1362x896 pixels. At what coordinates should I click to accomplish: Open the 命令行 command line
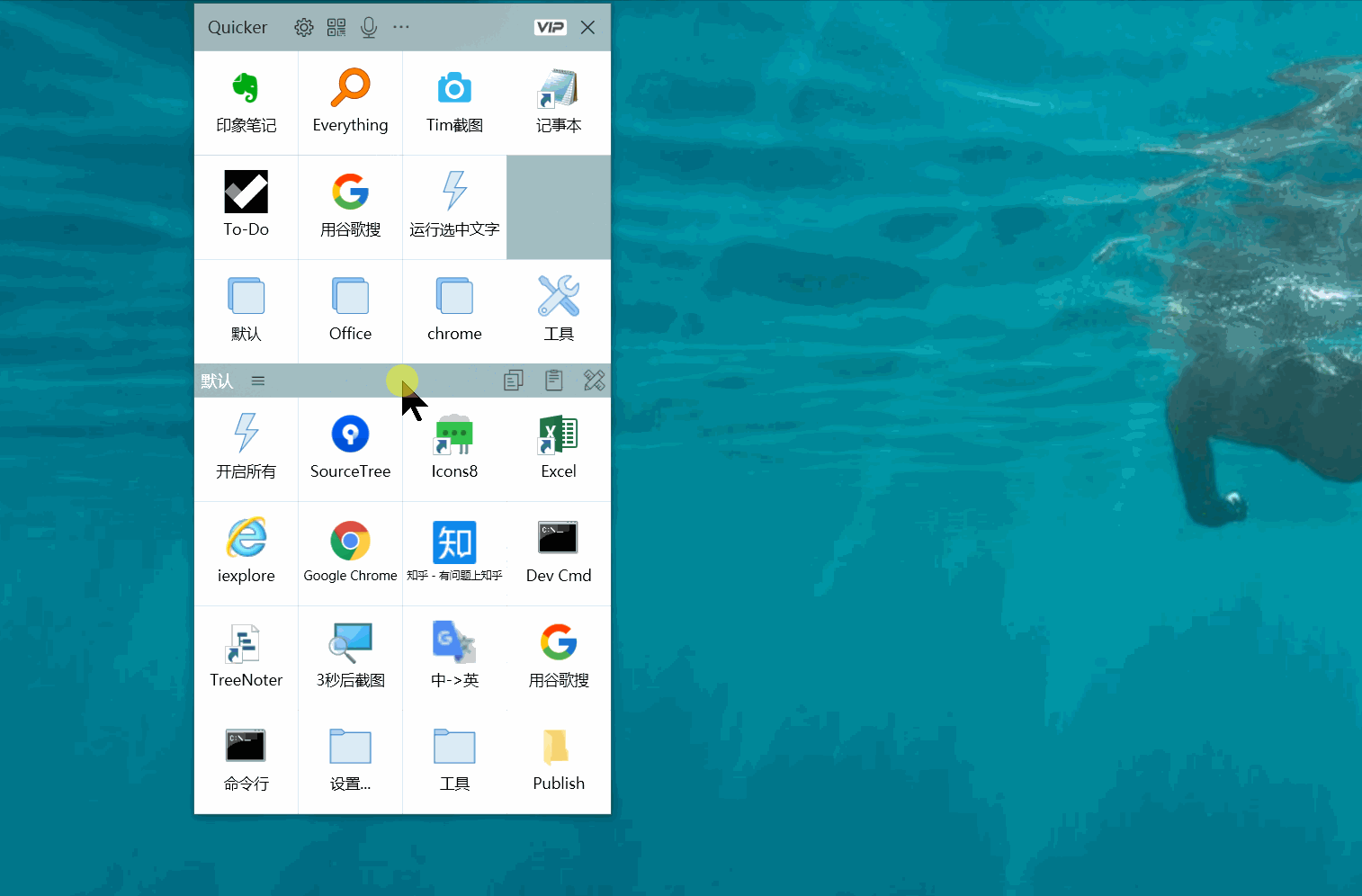[x=246, y=762]
